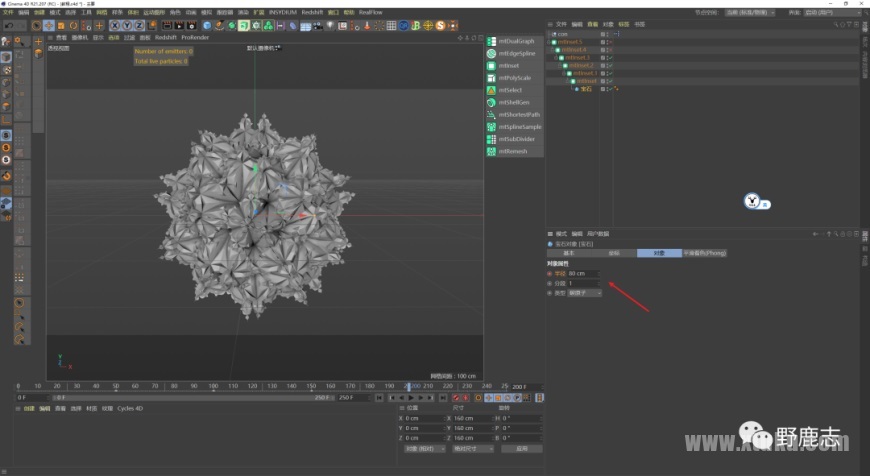Select mtInset.3 in object tree
Image resolution: width=870 pixels, height=476 pixels.
[578, 57]
